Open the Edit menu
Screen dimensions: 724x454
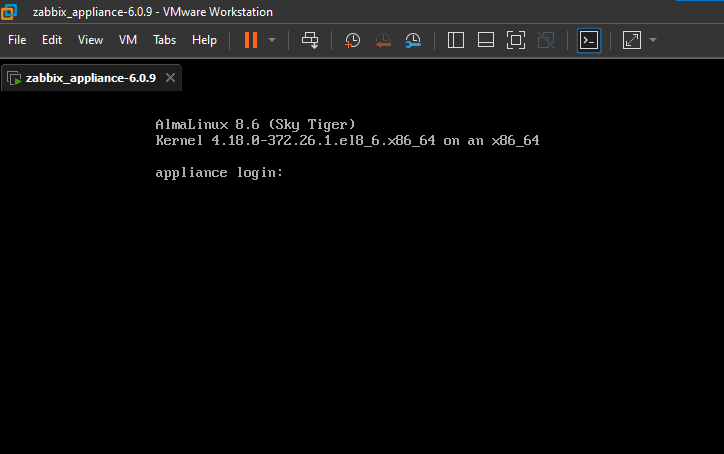52,40
